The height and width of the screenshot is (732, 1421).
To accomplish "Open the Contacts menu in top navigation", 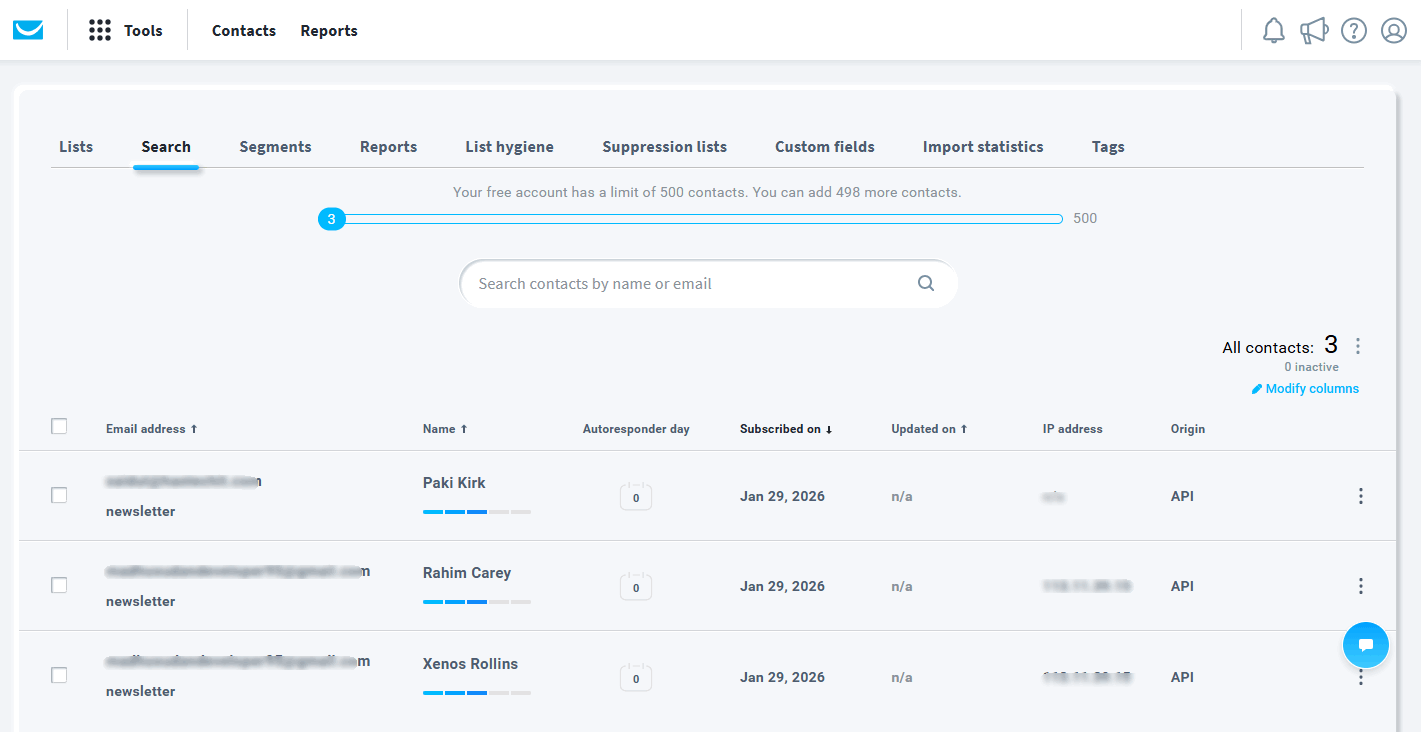I will [x=243, y=30].
